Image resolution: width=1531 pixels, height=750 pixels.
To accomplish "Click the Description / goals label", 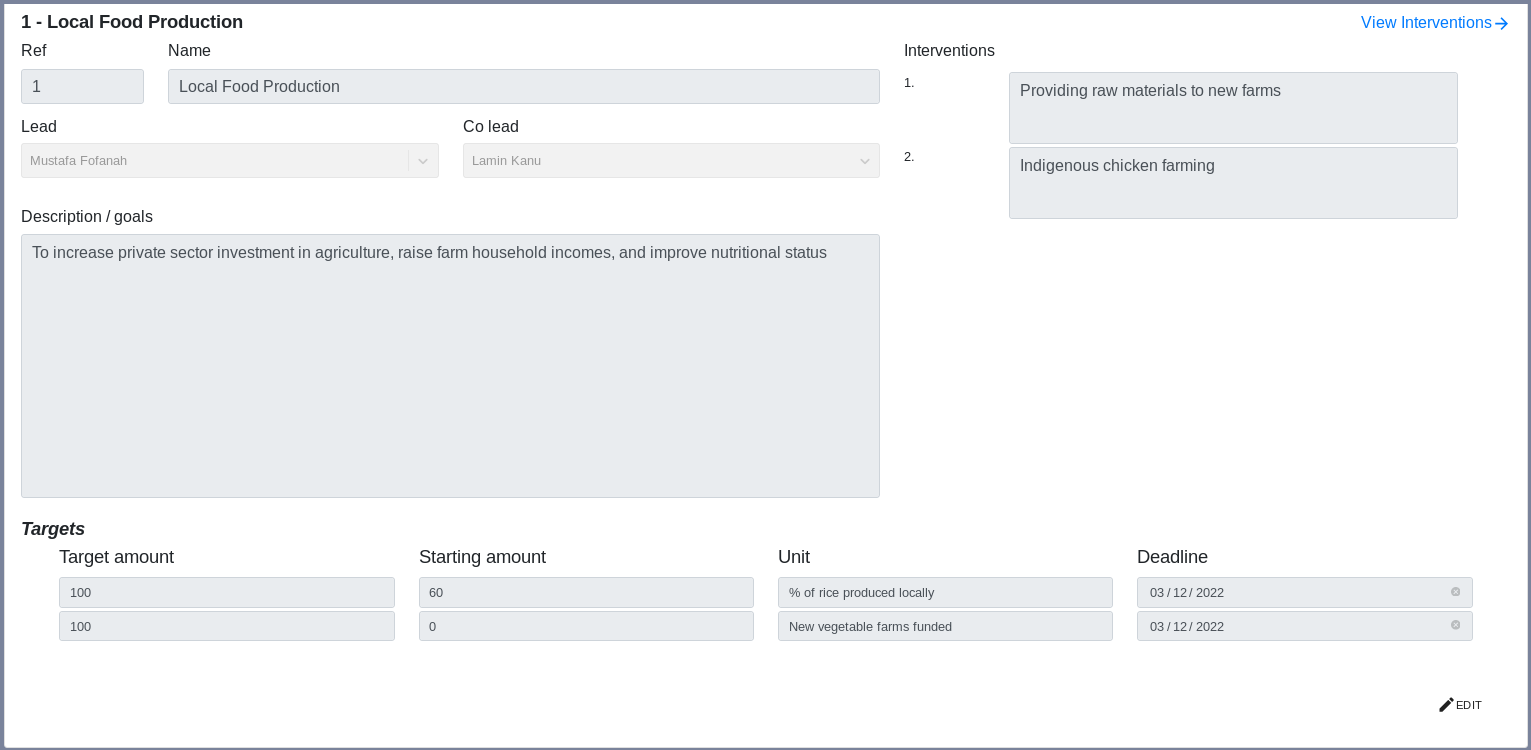I will [87, 217].
